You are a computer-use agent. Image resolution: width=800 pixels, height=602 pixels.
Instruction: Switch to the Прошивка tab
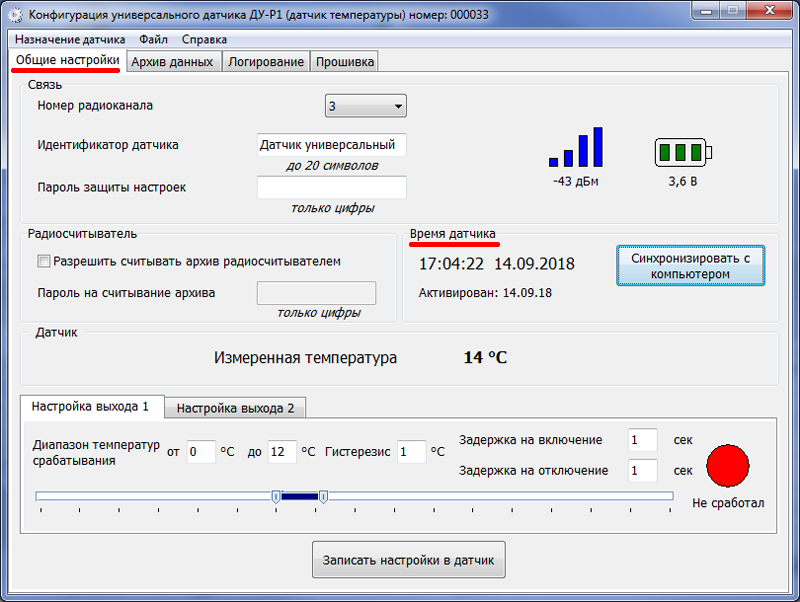(x=344, y=62)
